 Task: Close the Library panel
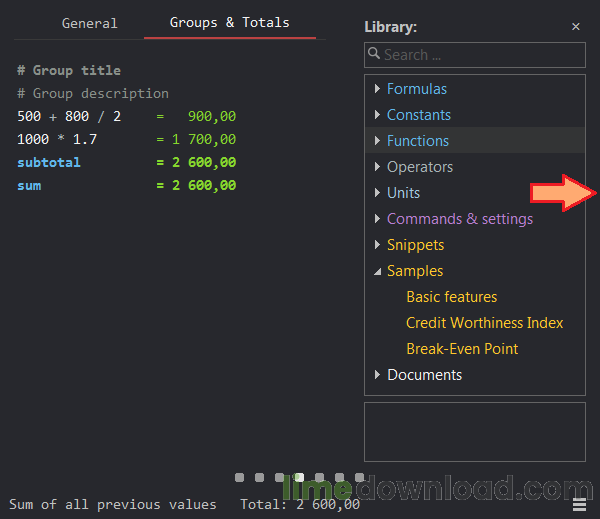tap(576, 27)
